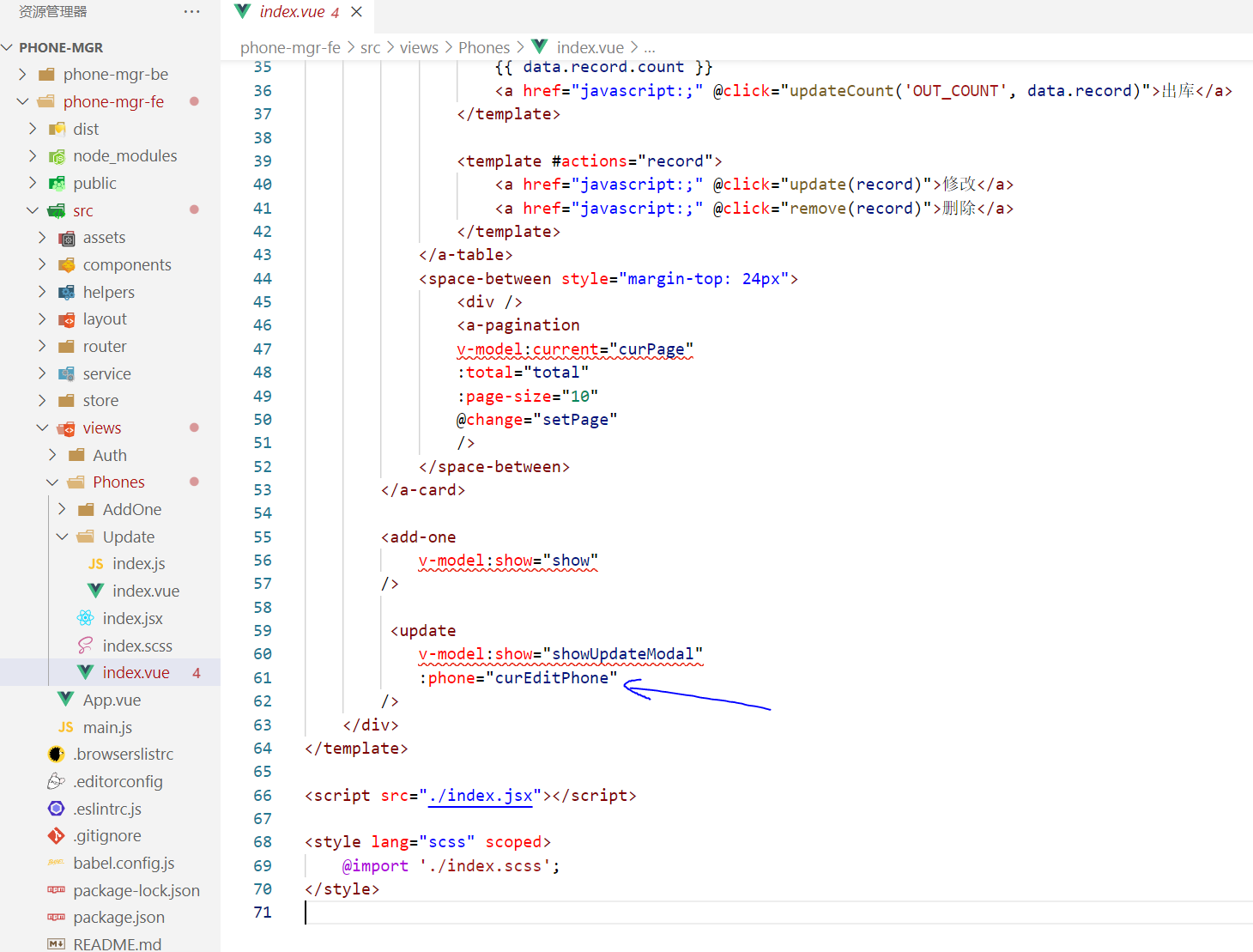Screen dimensions: 1253x952
Task: Collapse the Phones folder chevron
Action: (x=52, y=482)
